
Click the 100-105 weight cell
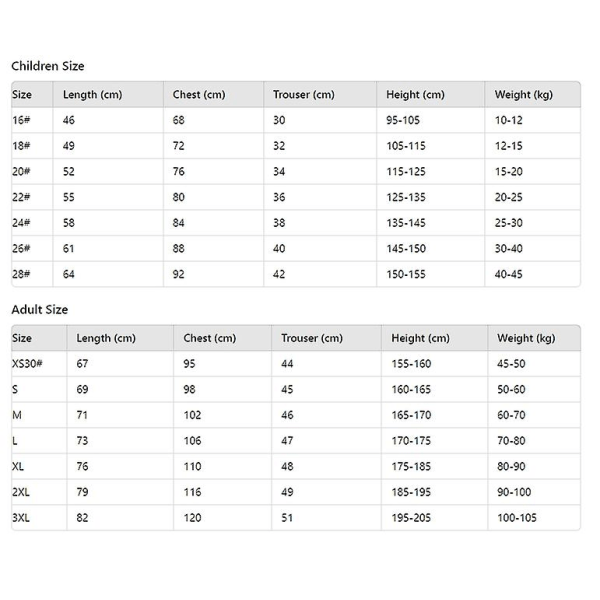518,517
